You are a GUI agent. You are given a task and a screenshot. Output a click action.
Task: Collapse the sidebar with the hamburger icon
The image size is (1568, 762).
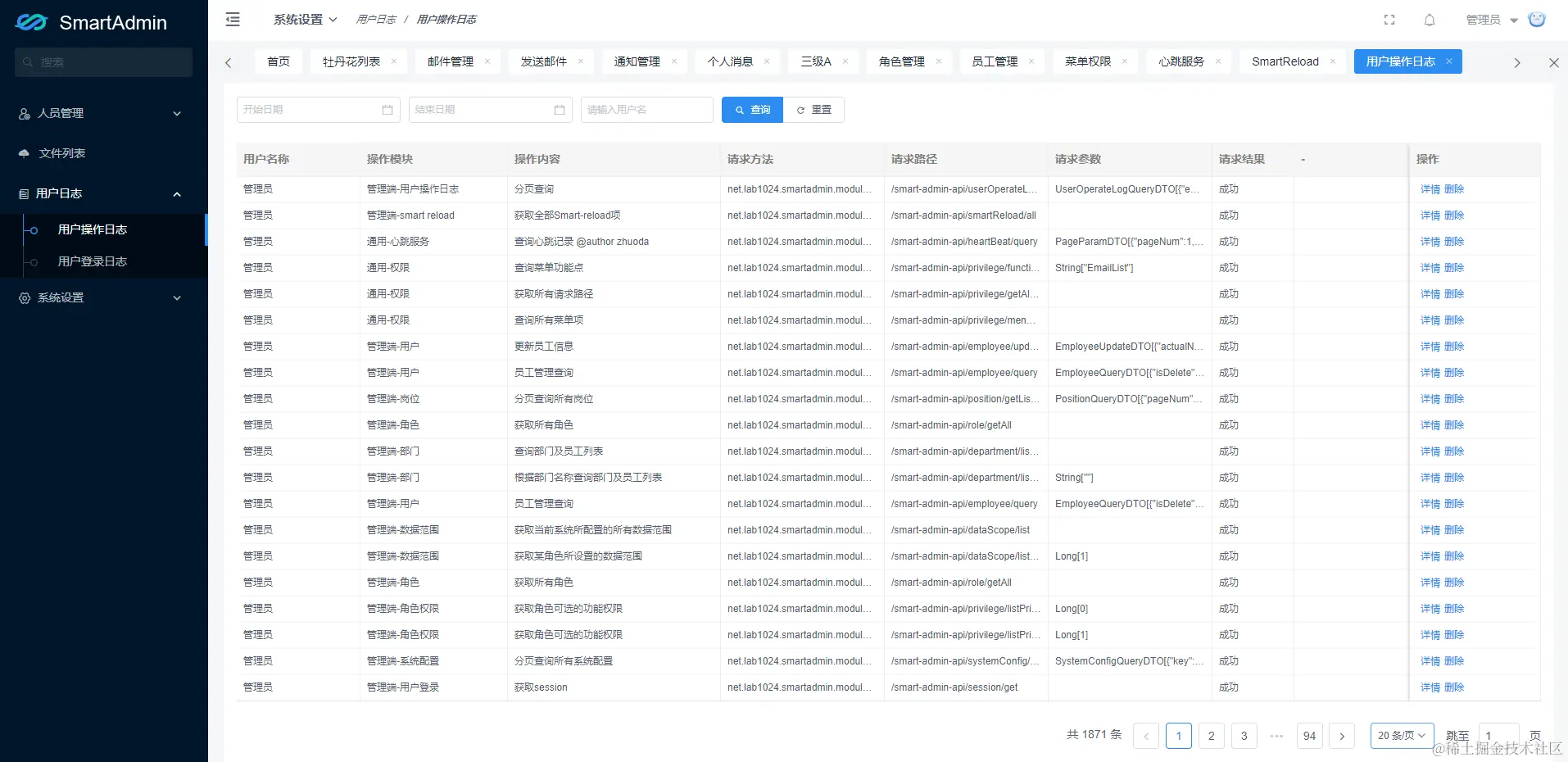pyautogui.click(x=233, y=20)
